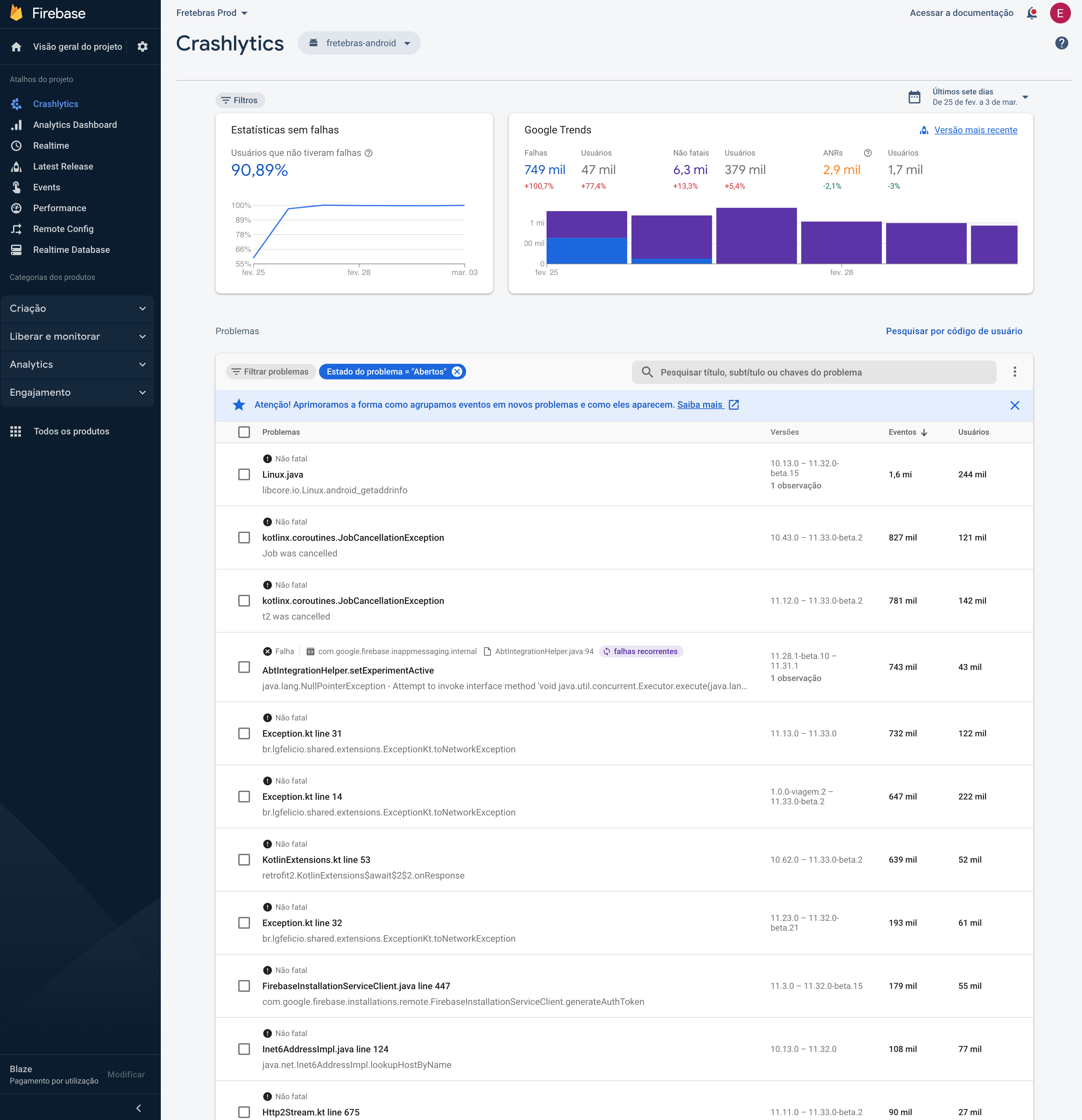Click Pesquisar por código de usuário
1082x1120 pixels.
coord(954,332)
